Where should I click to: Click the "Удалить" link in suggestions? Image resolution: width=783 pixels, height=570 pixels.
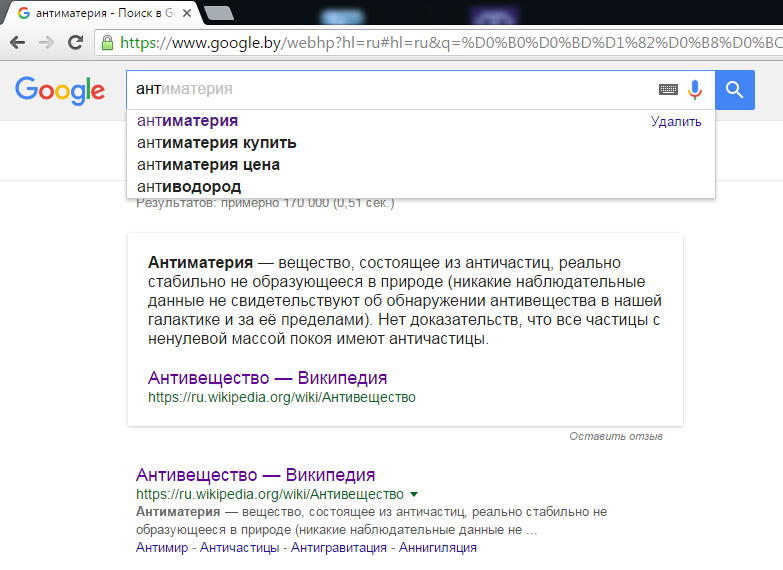point(676,121)
